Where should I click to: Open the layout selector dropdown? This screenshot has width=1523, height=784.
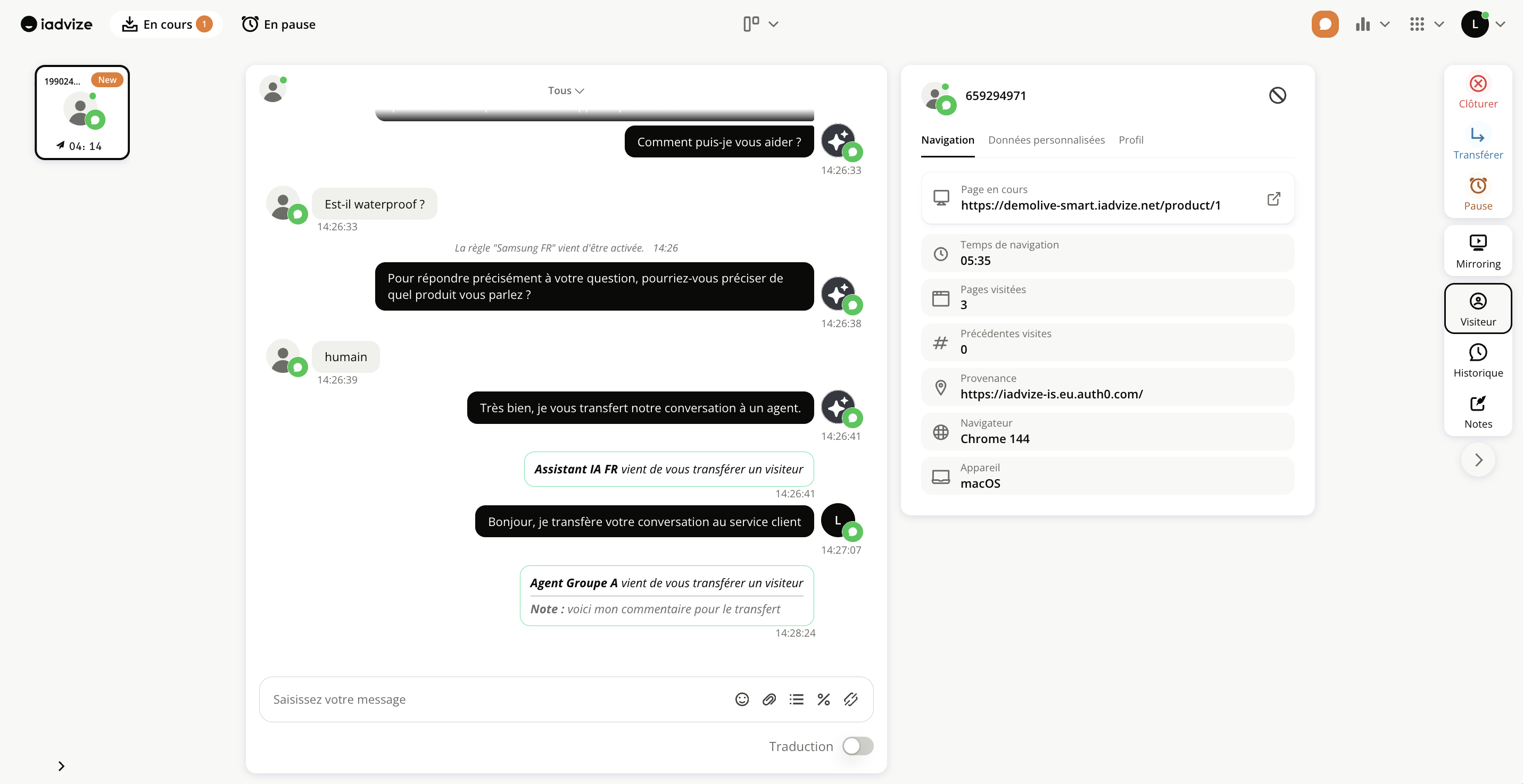[x=760, y=24]
